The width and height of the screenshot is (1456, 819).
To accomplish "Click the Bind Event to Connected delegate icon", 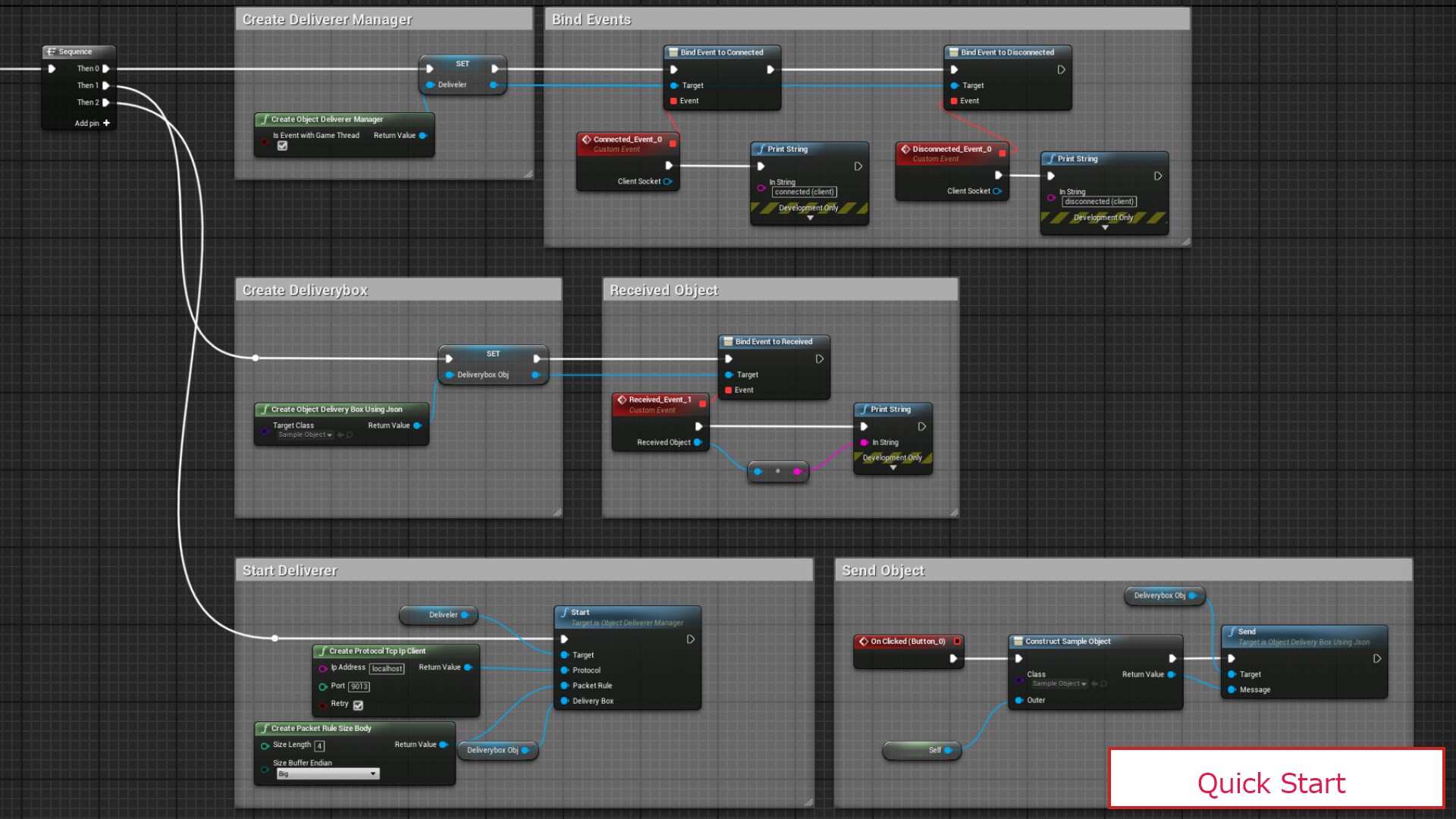I will [673, 52].
